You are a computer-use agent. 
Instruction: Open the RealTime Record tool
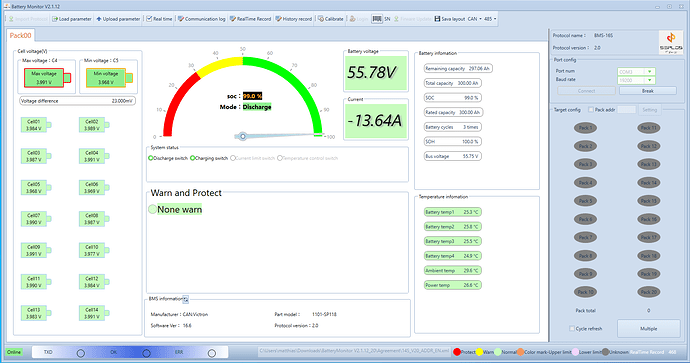click(250, 19)
